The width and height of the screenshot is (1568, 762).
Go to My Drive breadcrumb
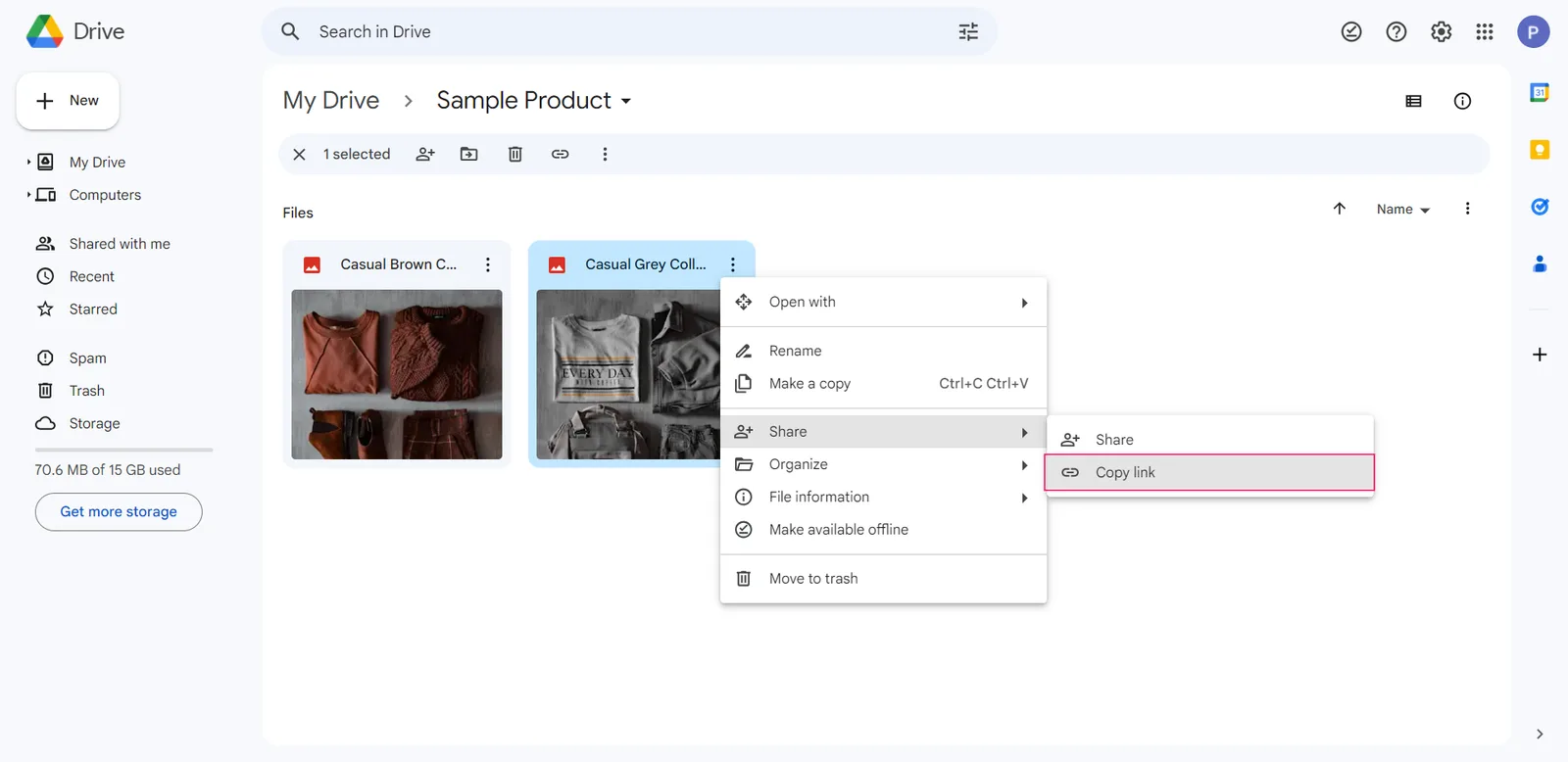(x=331, y=101)
